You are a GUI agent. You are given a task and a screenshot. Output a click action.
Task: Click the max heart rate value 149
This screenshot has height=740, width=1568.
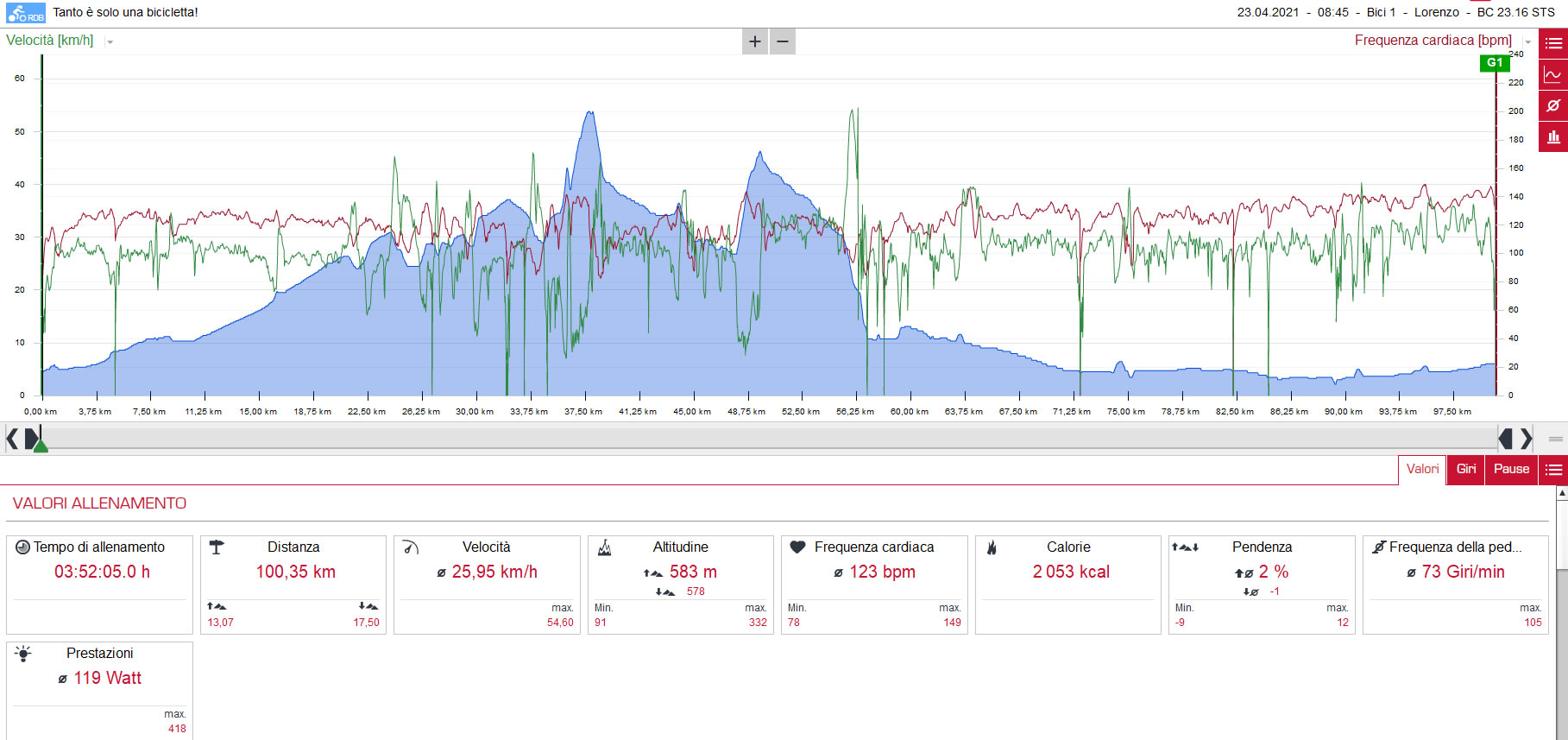(952, 623)
